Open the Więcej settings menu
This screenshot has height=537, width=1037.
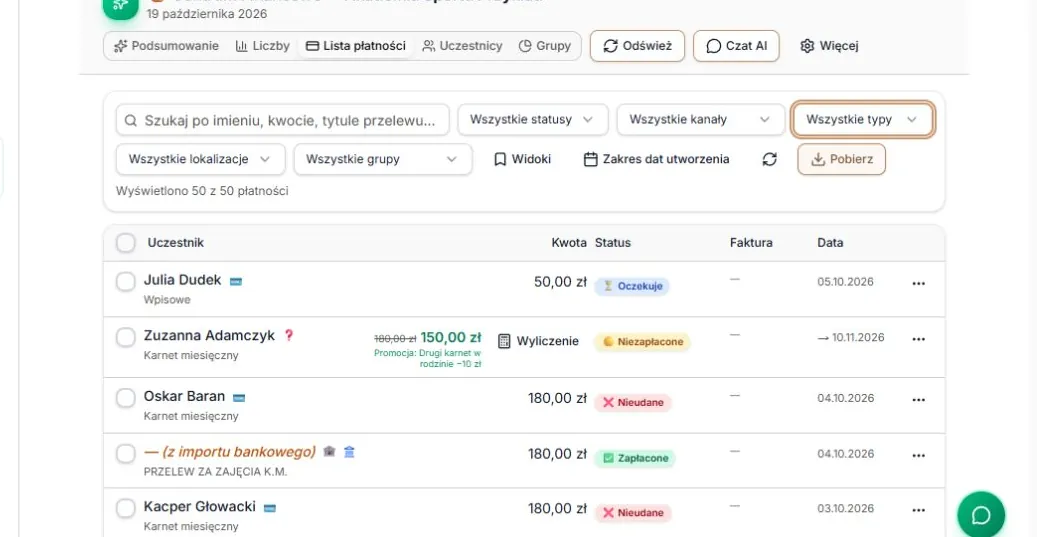coord(829,46)
